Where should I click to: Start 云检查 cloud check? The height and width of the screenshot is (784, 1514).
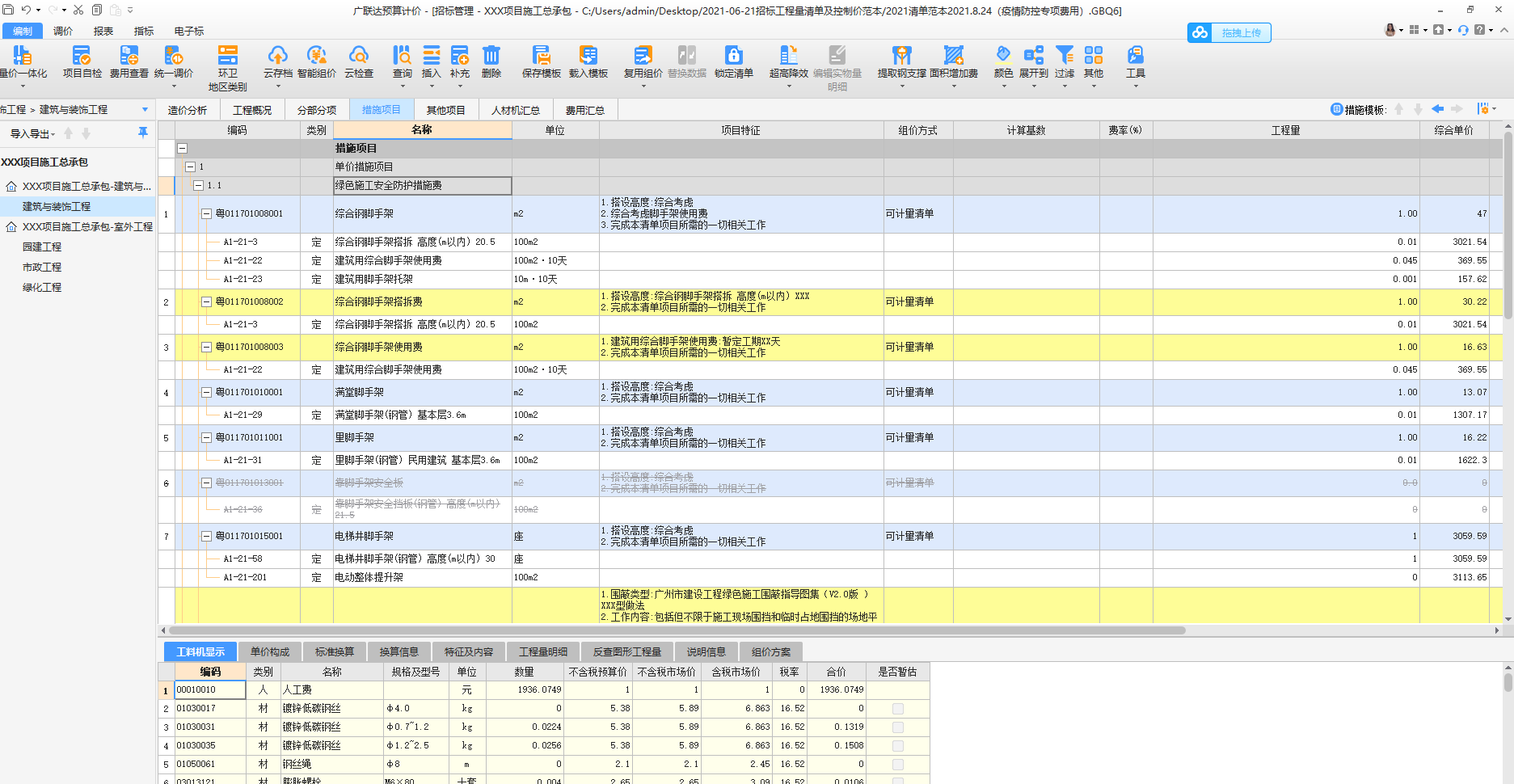click(359, 61)
